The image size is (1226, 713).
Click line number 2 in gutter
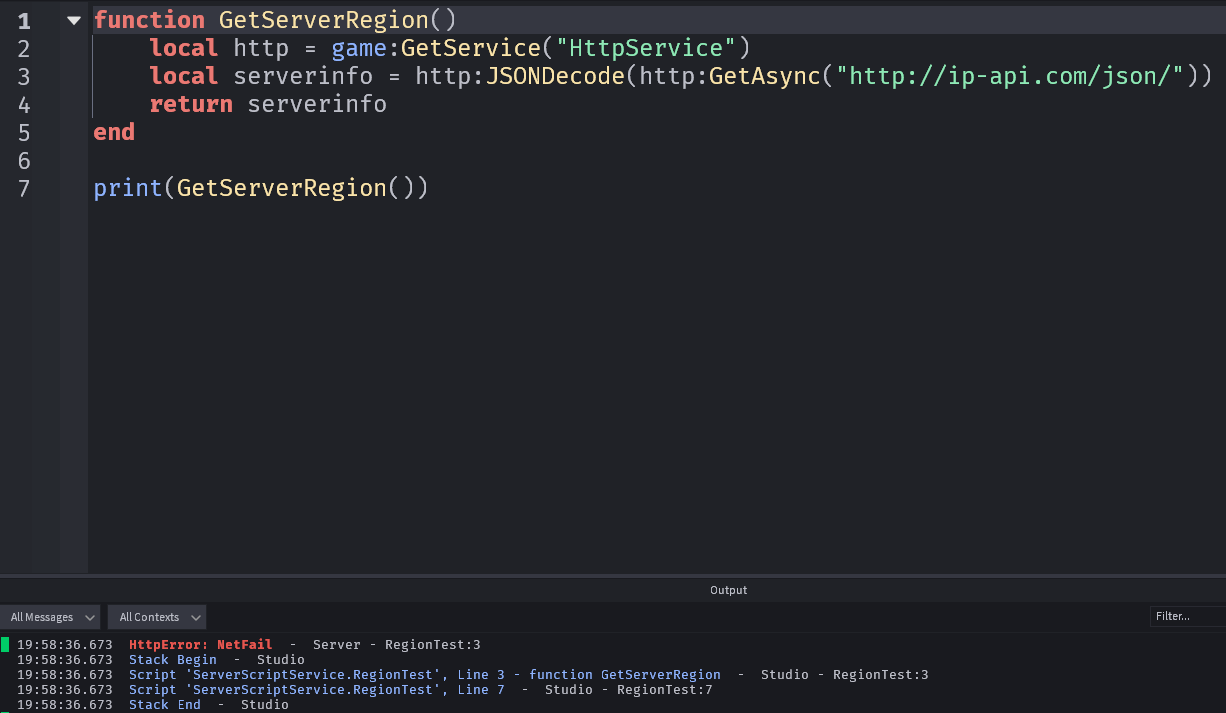23,48
